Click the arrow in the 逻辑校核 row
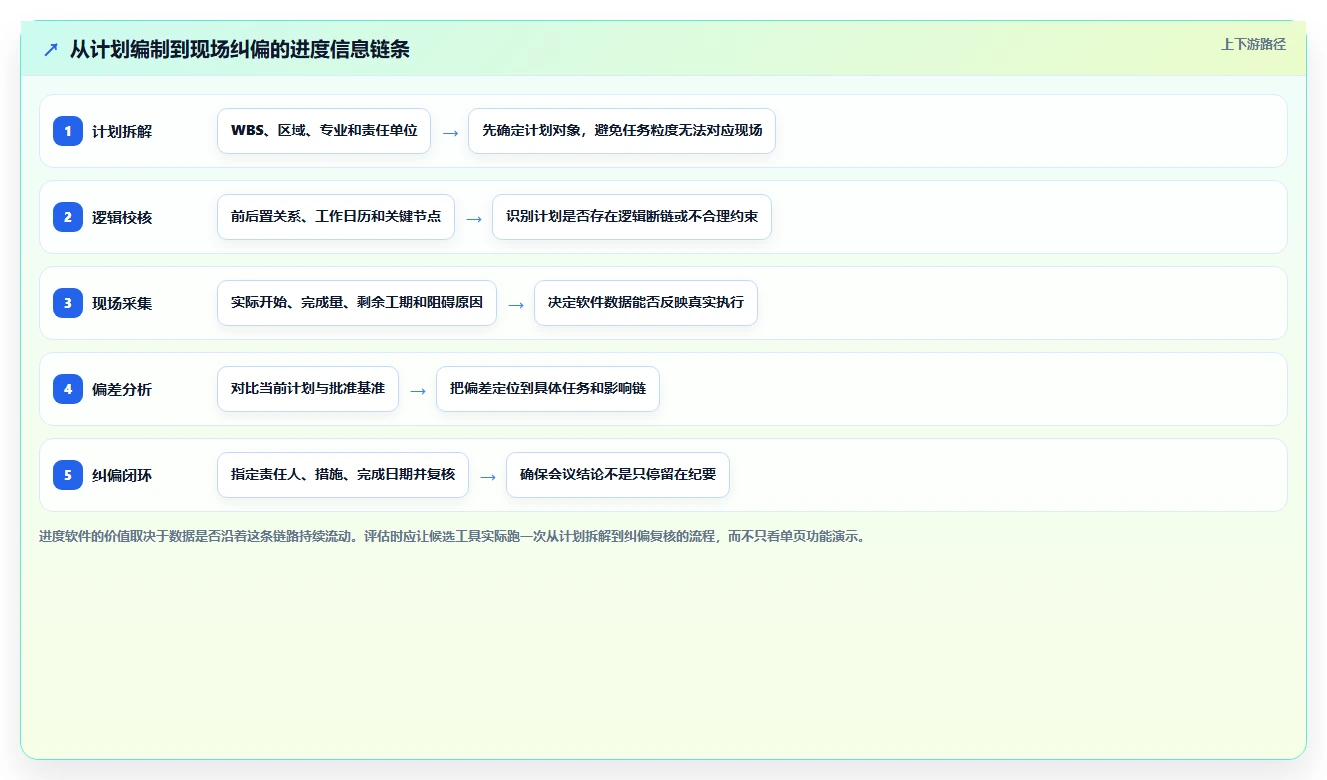This screenshot has height=780, width=1327. (x=474, y=218)
